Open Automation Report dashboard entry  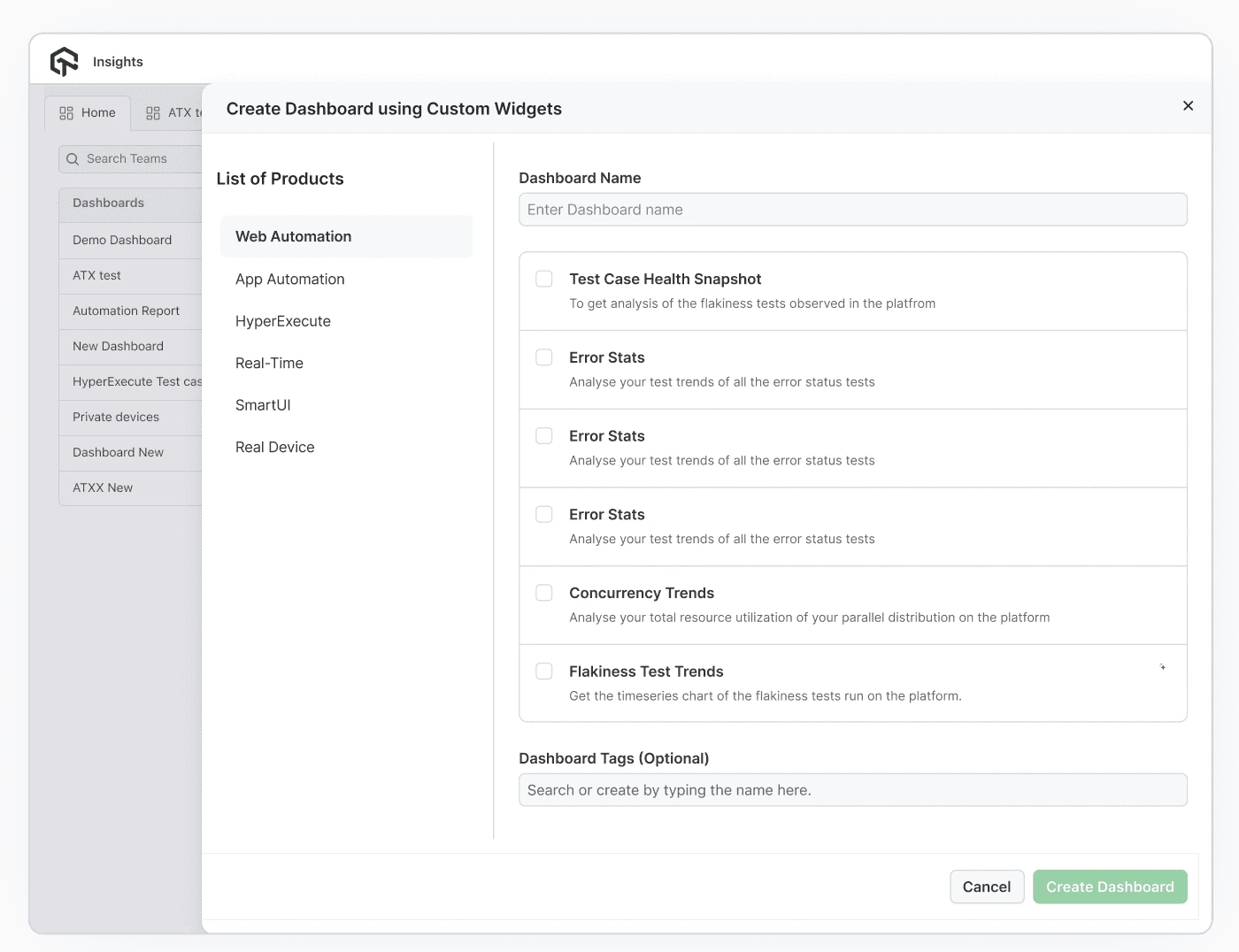tap(126, 311)
